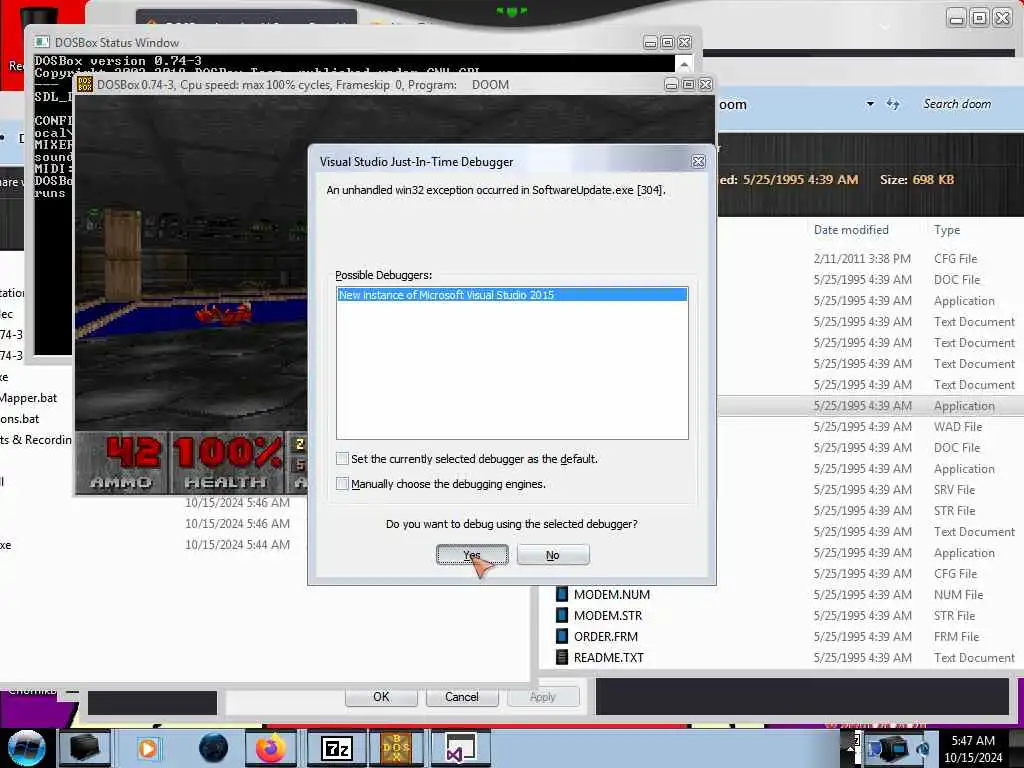Click the taskbar clock showing 5:47 AM

click(x=973, y=749)
